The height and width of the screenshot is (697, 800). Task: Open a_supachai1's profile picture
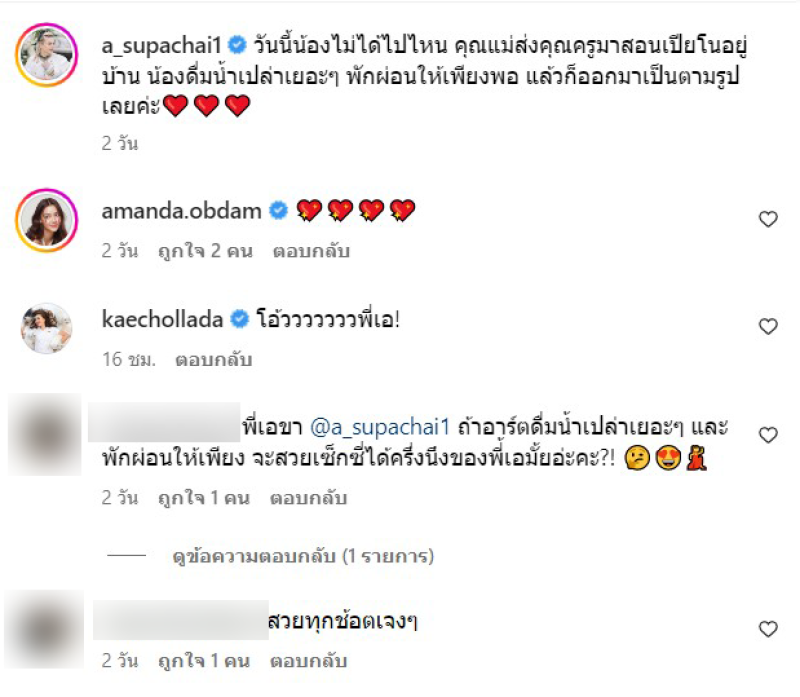coord(46,55)
